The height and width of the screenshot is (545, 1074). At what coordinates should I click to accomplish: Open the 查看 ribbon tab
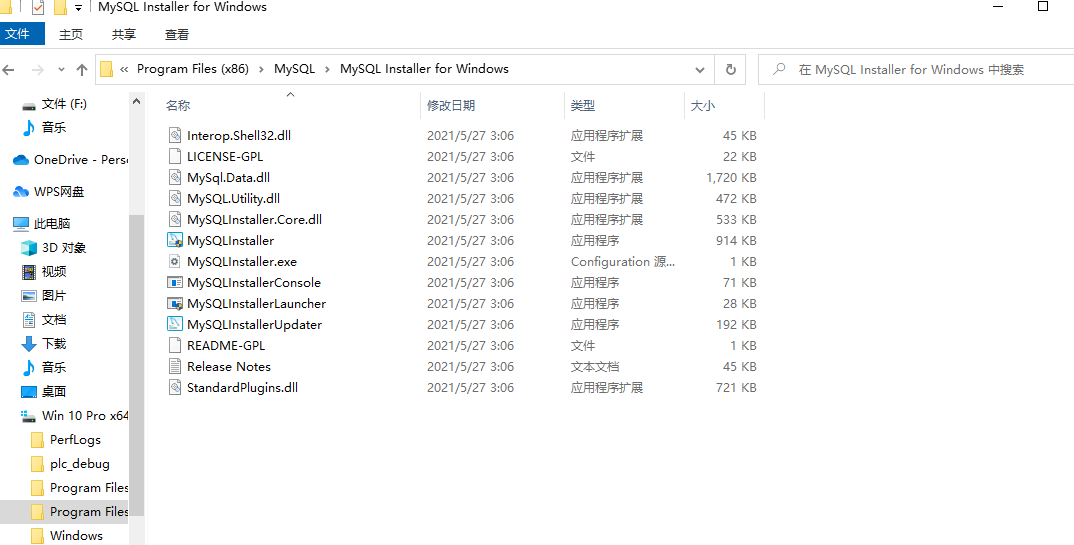pyautogui.click(x=177, y=34)
